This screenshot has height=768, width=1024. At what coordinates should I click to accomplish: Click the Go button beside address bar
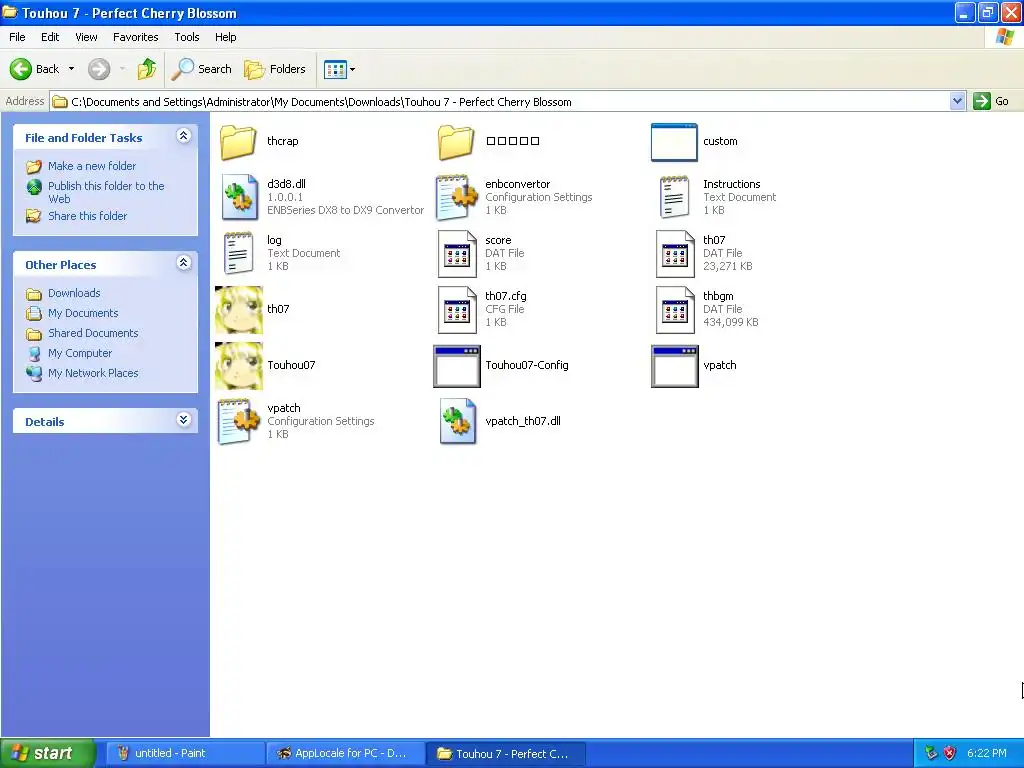pos(991,101)
